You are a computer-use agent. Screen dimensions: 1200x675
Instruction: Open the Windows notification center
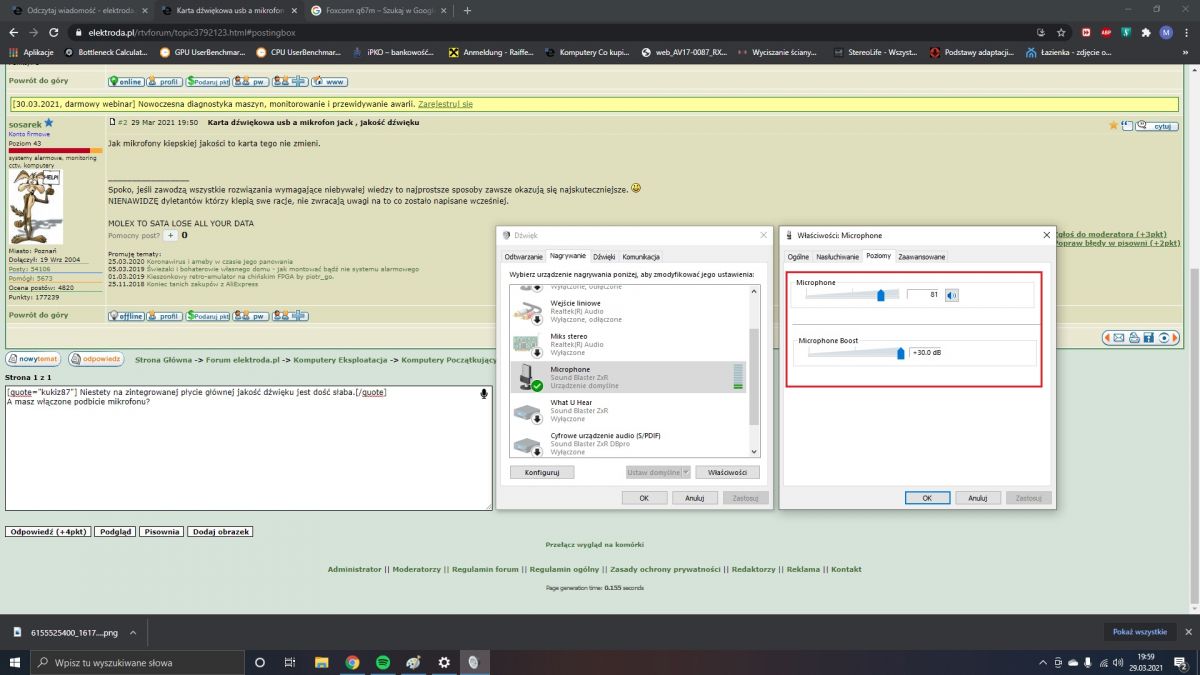(1182, 662)
